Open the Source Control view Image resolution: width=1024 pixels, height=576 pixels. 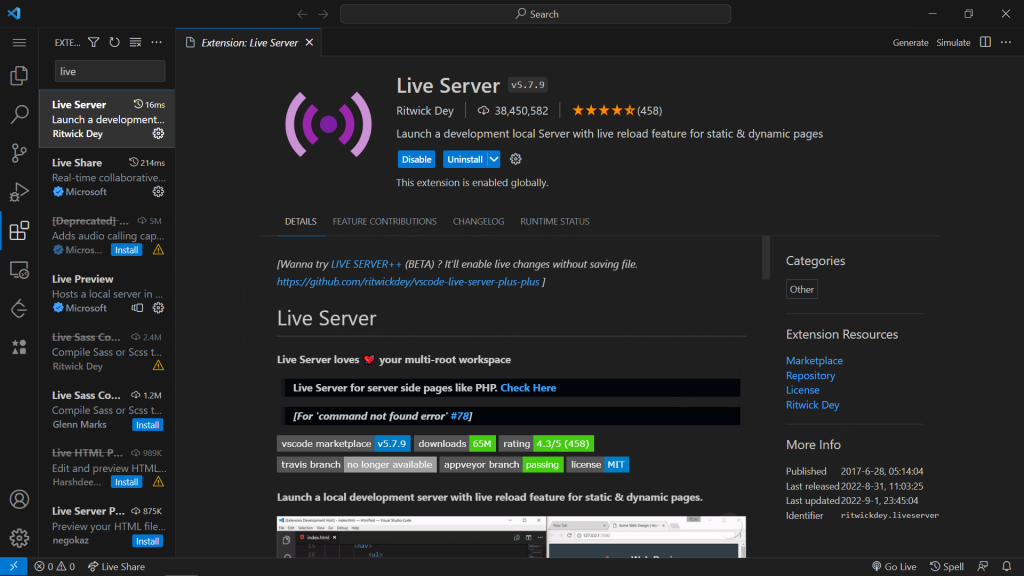coord(19,153)
